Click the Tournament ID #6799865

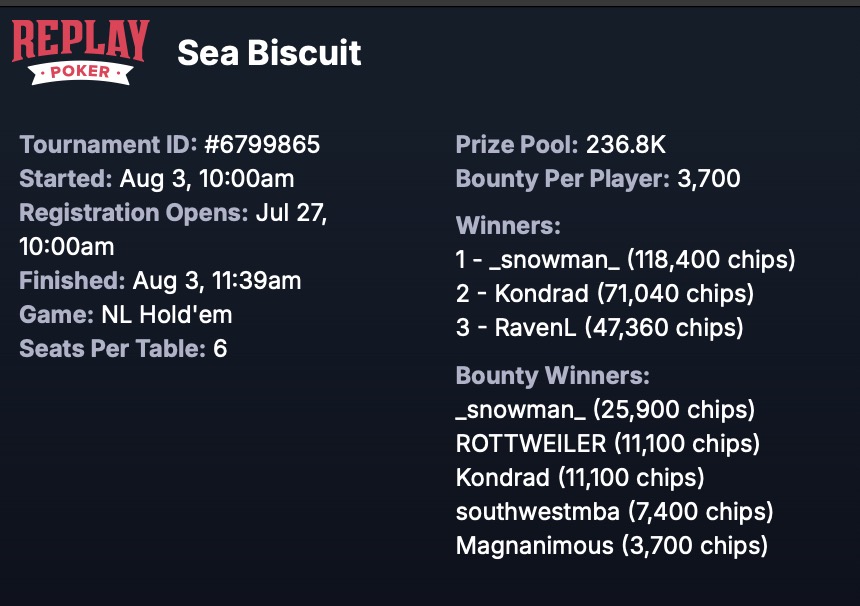[x=262, y=145]
